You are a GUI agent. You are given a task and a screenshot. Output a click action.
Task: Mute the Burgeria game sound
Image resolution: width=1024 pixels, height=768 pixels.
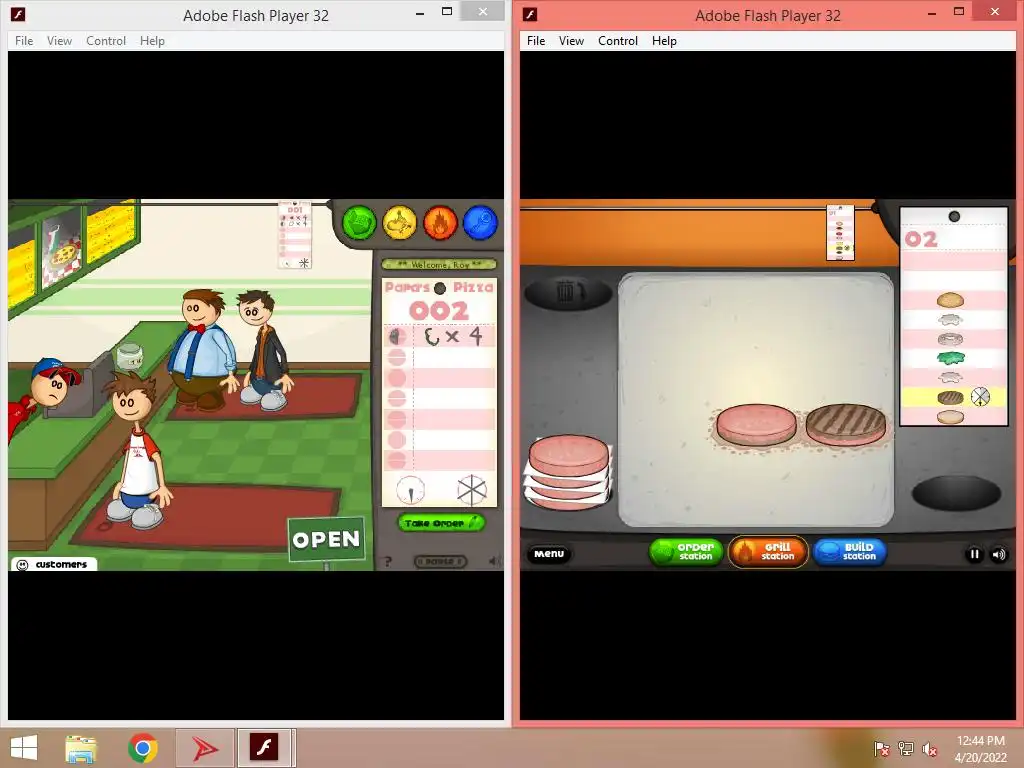point(999,554)
